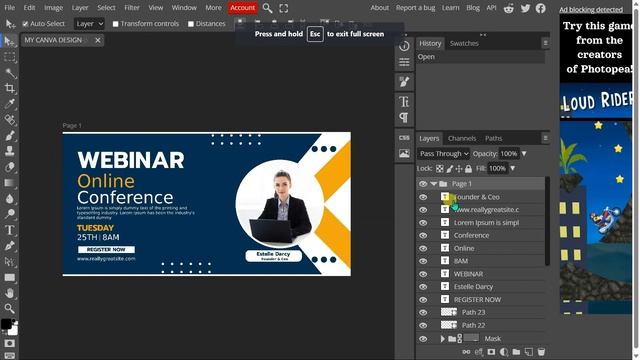The image size is (640, 360).
Task: Open the Layers panel options menu
Action: point(545,138)
